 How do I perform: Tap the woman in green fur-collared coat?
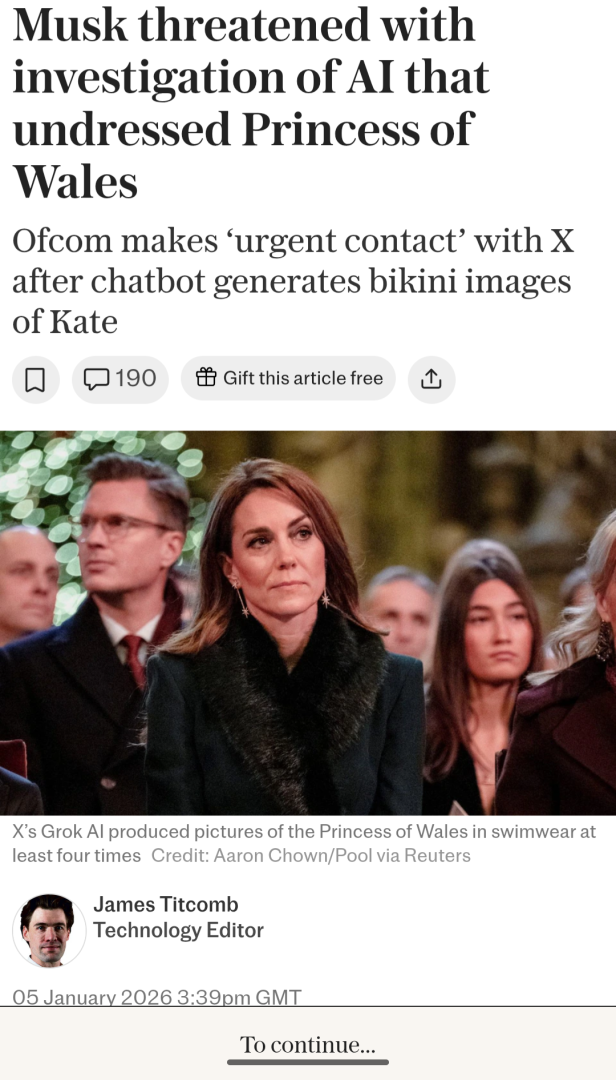(x=283, y=634)
